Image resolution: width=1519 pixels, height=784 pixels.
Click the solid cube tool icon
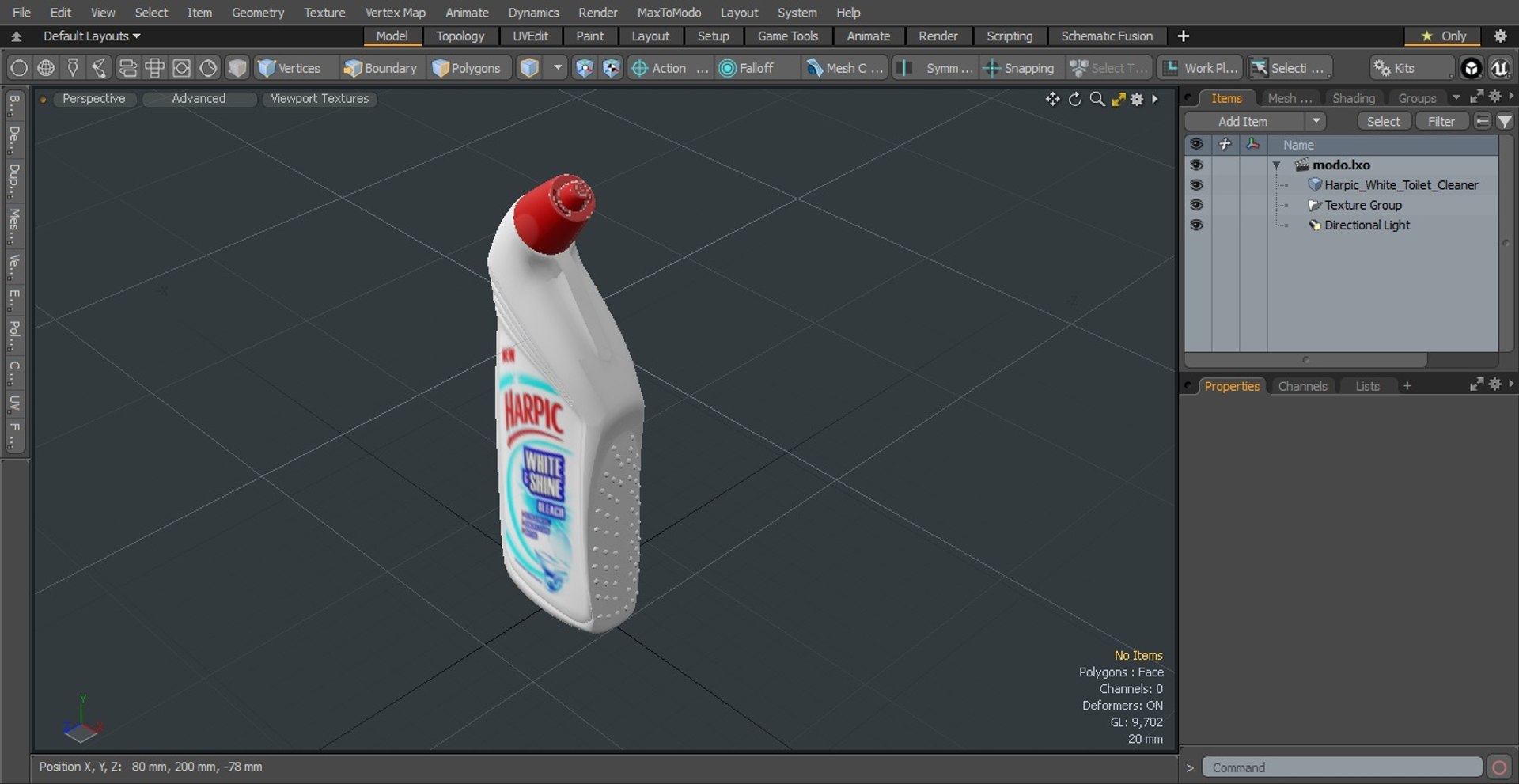pos(237,68)
